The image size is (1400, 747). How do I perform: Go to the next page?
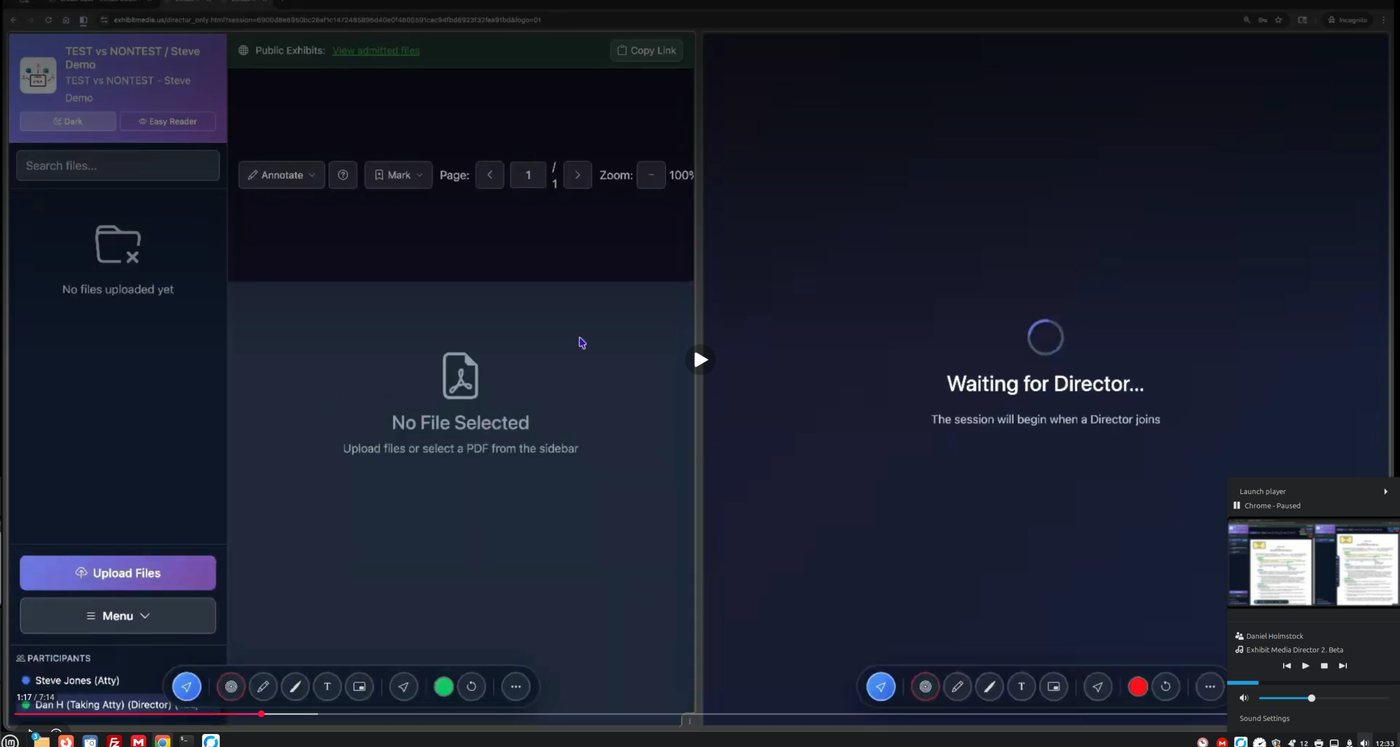click(x=578, y=175)
